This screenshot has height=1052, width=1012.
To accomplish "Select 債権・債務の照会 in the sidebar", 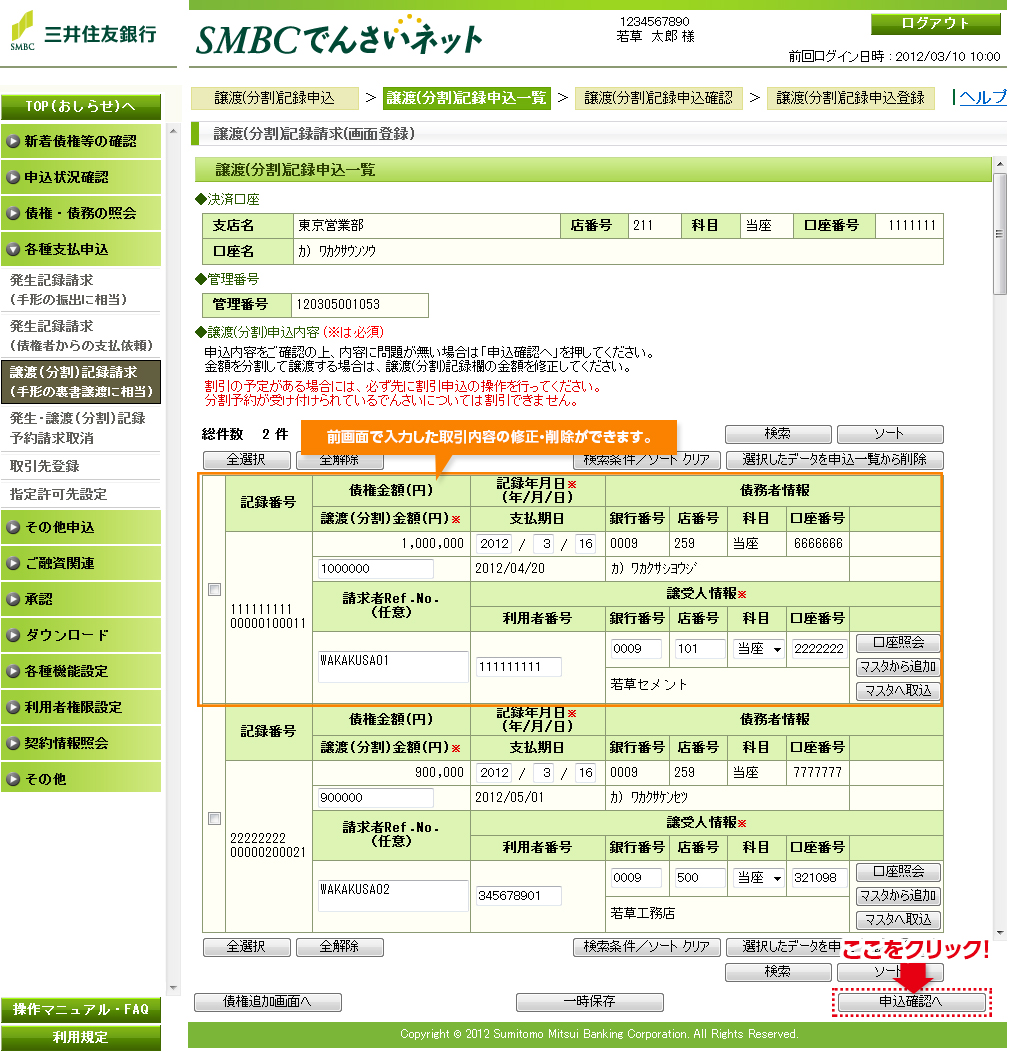I will [81, 213].
